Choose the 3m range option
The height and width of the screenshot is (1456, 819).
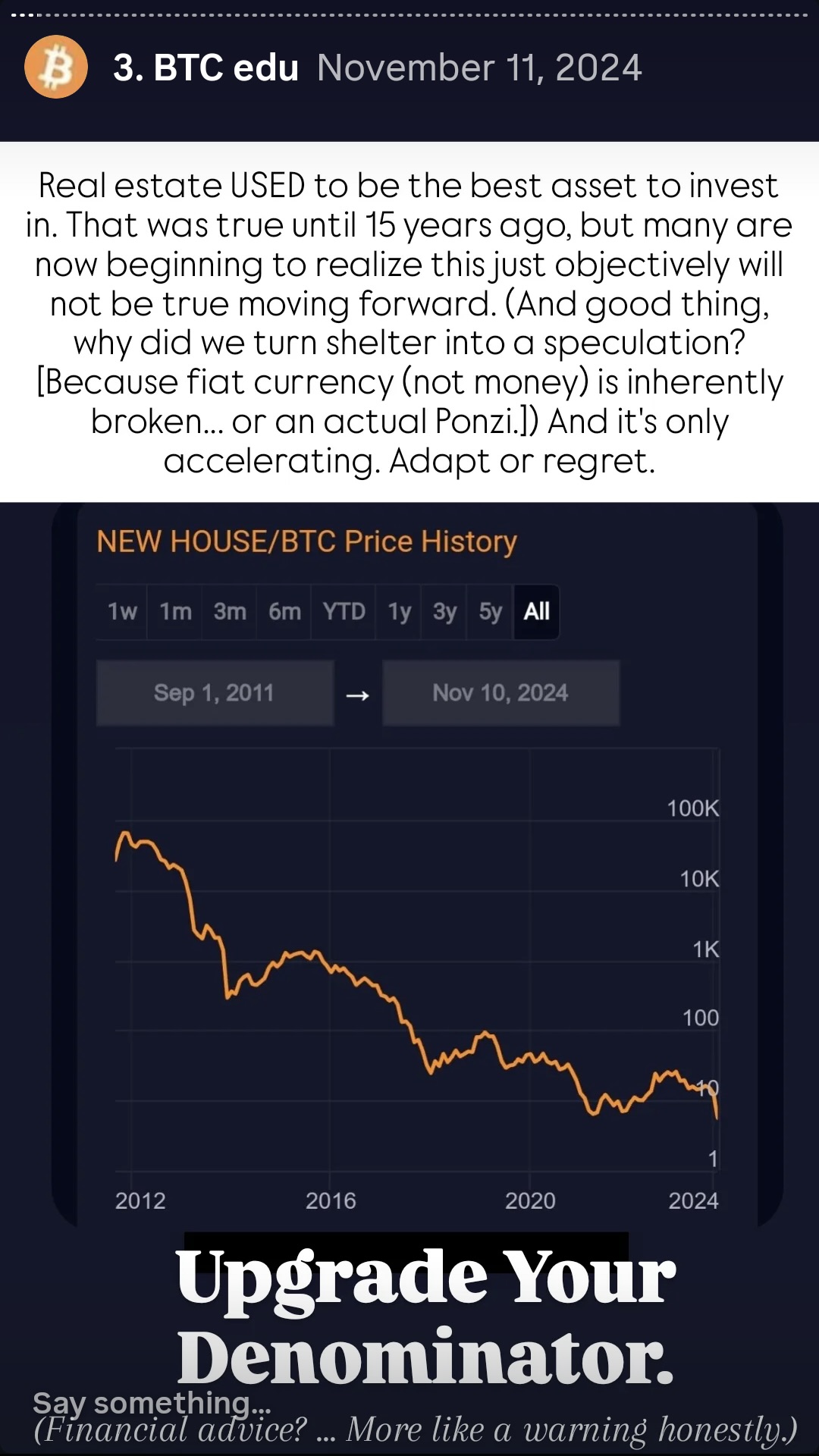point(230,611)
